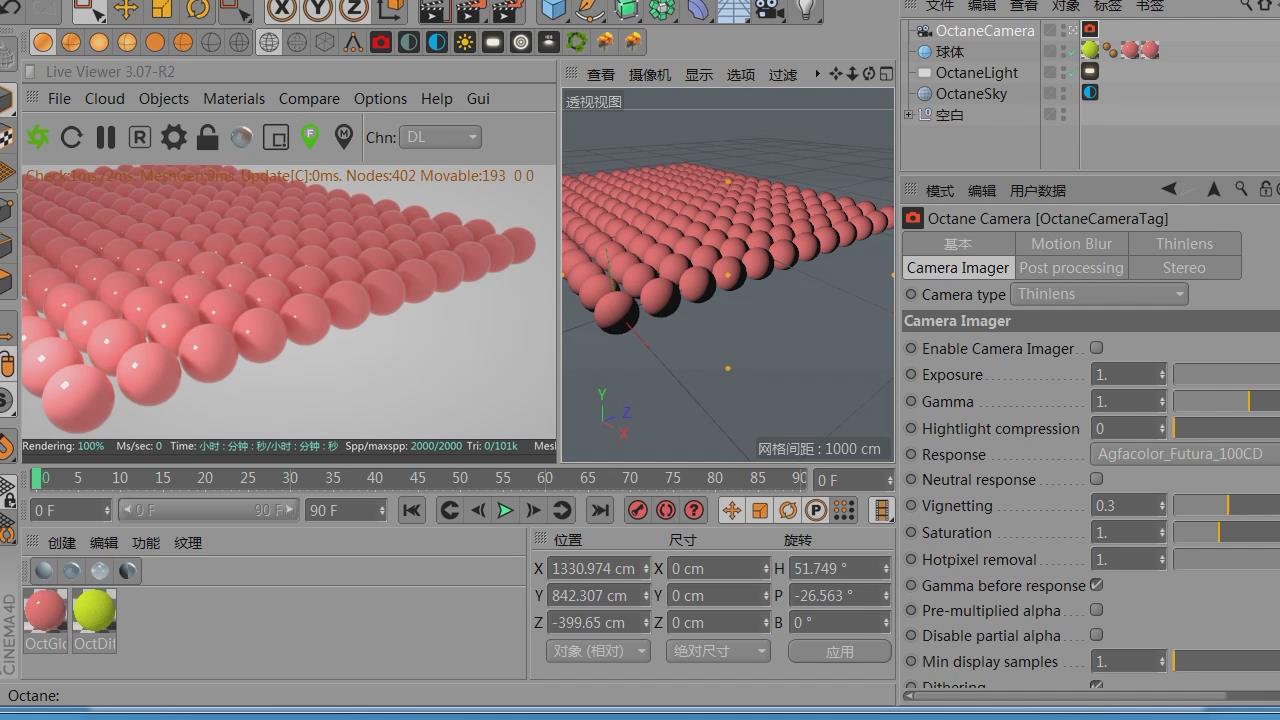Expand the 空白 null object tree

[x=909, y=114]
